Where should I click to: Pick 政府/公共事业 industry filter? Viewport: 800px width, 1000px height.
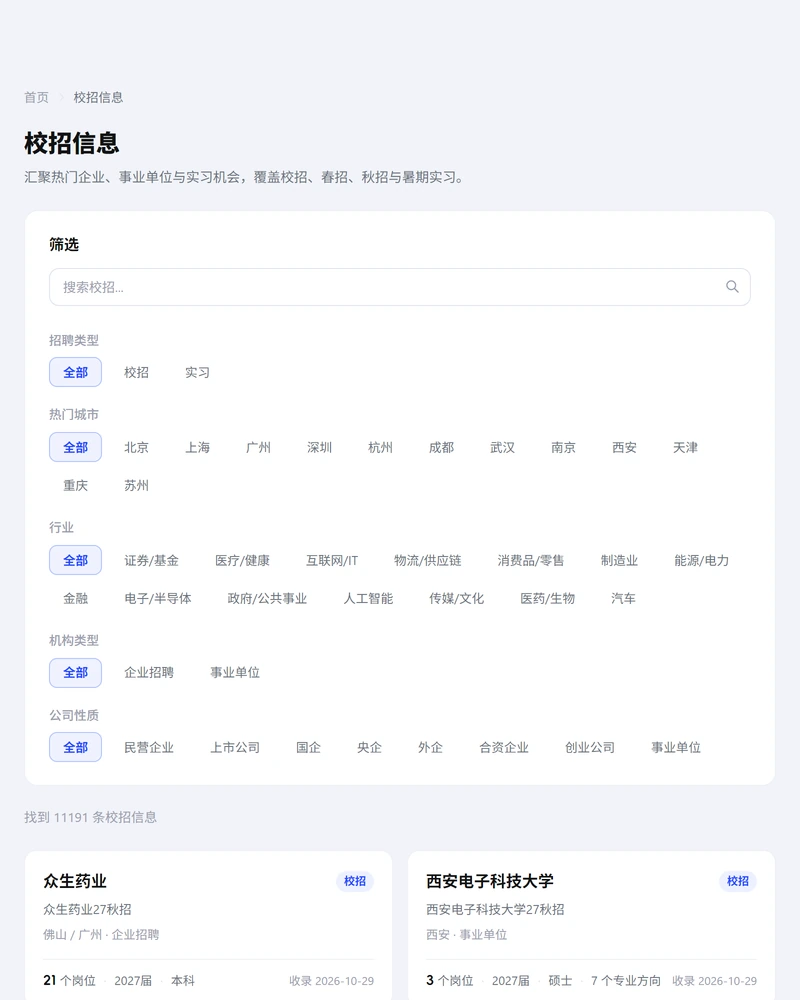pos(267,599)
